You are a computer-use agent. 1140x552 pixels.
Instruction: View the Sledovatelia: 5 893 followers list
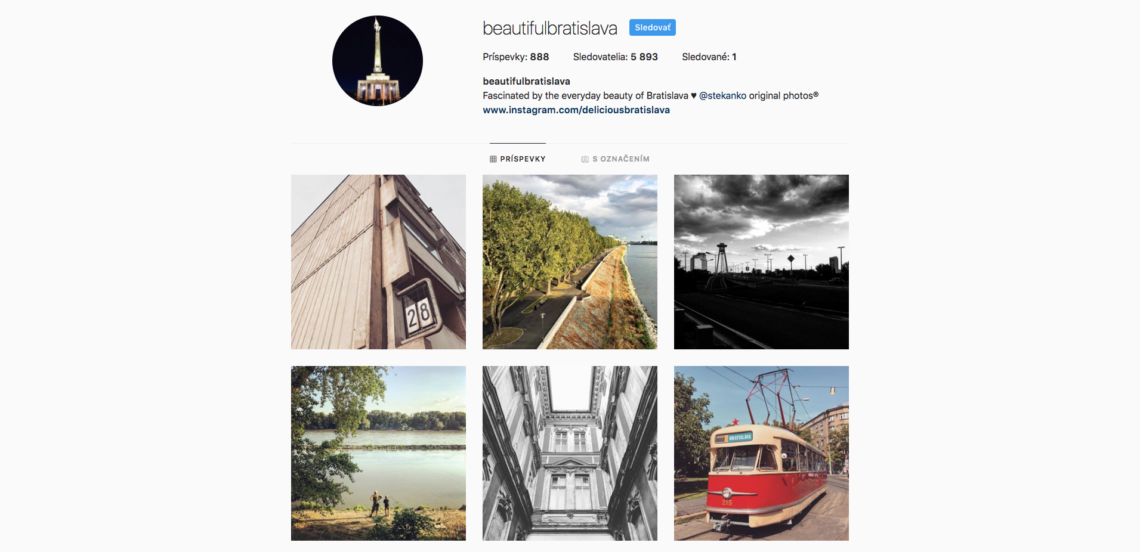coord(615,57)
